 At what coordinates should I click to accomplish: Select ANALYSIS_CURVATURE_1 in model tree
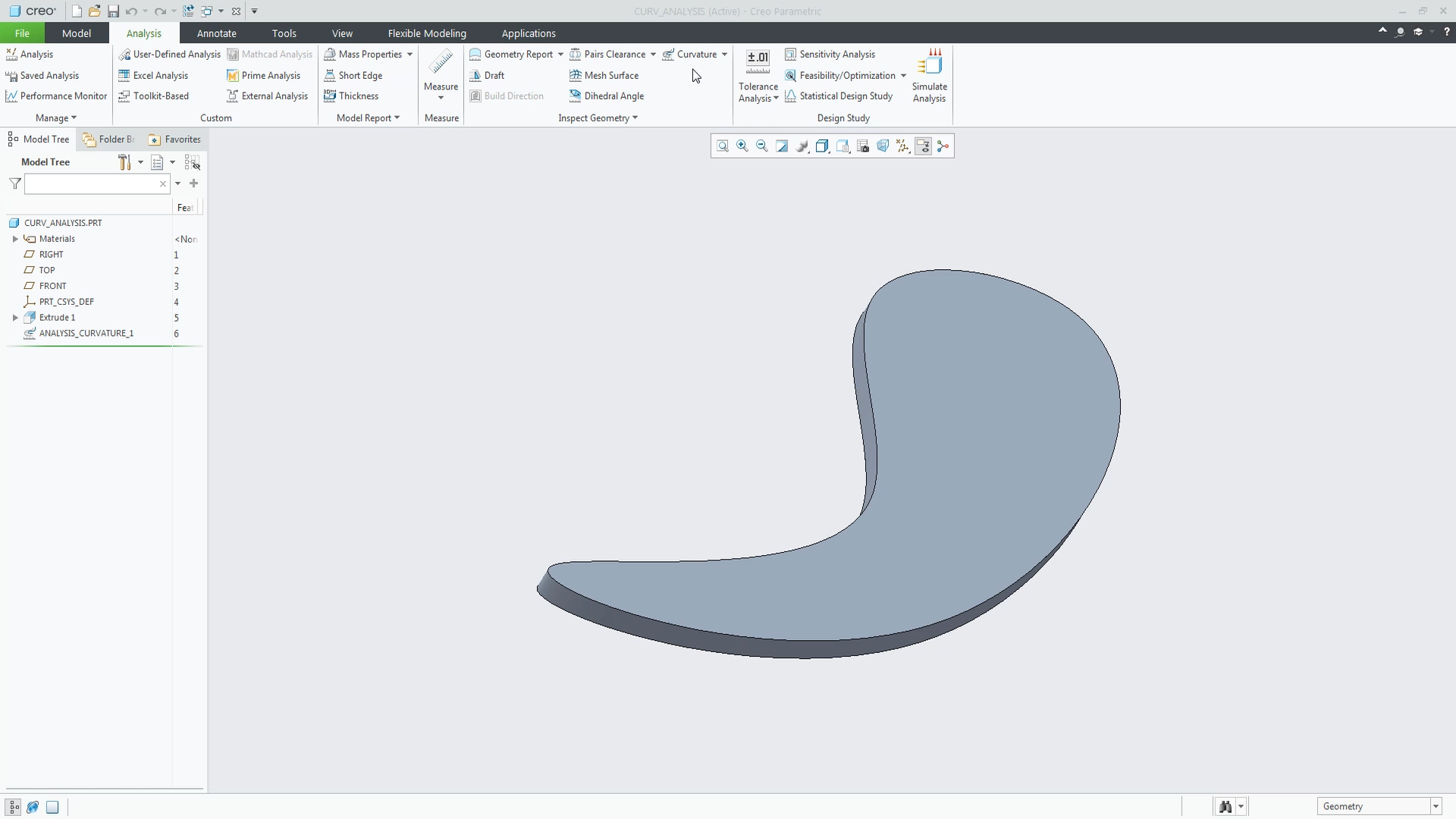(86, 334)
